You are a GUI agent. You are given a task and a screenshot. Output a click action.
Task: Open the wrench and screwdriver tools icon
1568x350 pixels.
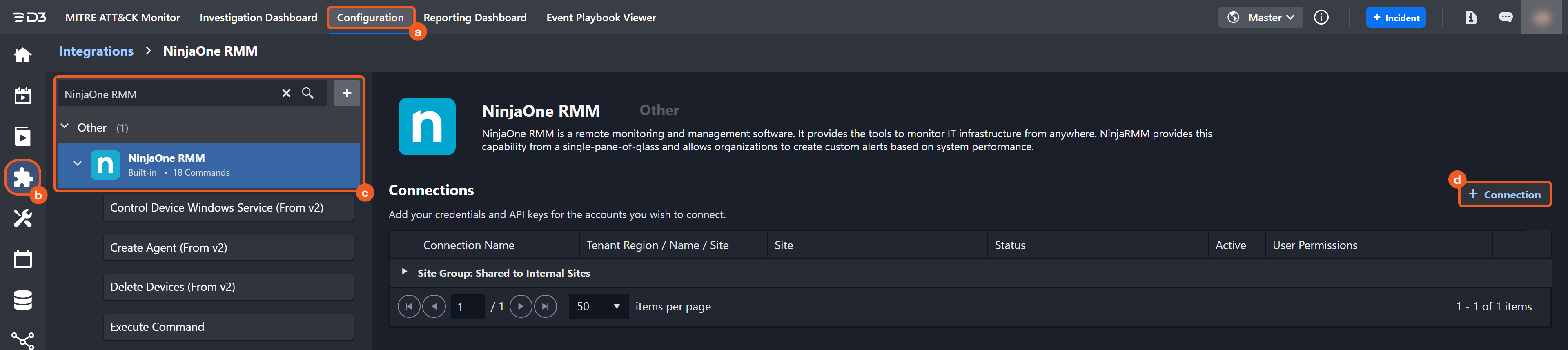point(22,218)
